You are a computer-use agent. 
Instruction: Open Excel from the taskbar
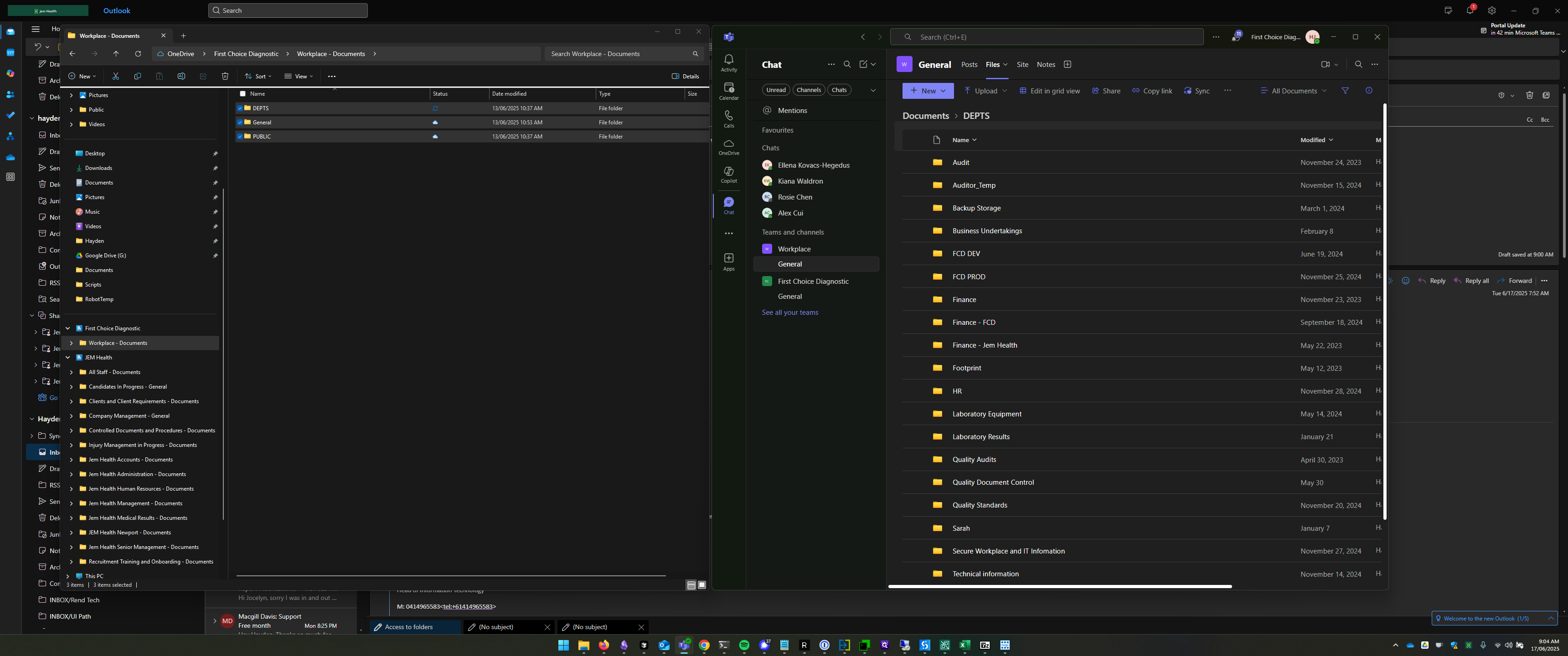point(965,646)
